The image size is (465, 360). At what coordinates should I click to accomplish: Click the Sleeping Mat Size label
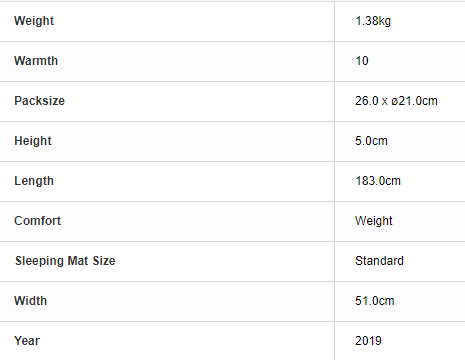tap(65, 261)
